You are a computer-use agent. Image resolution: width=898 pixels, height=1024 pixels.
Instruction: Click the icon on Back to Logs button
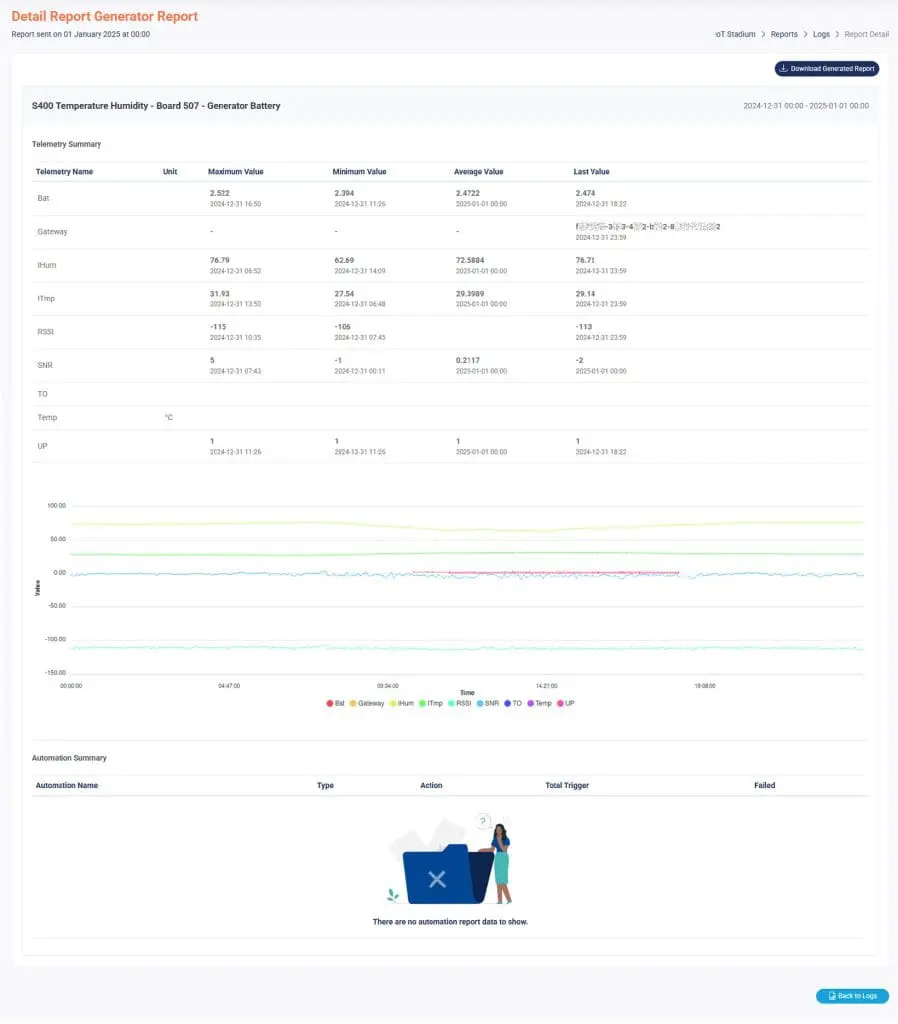[x=830, y=996]
